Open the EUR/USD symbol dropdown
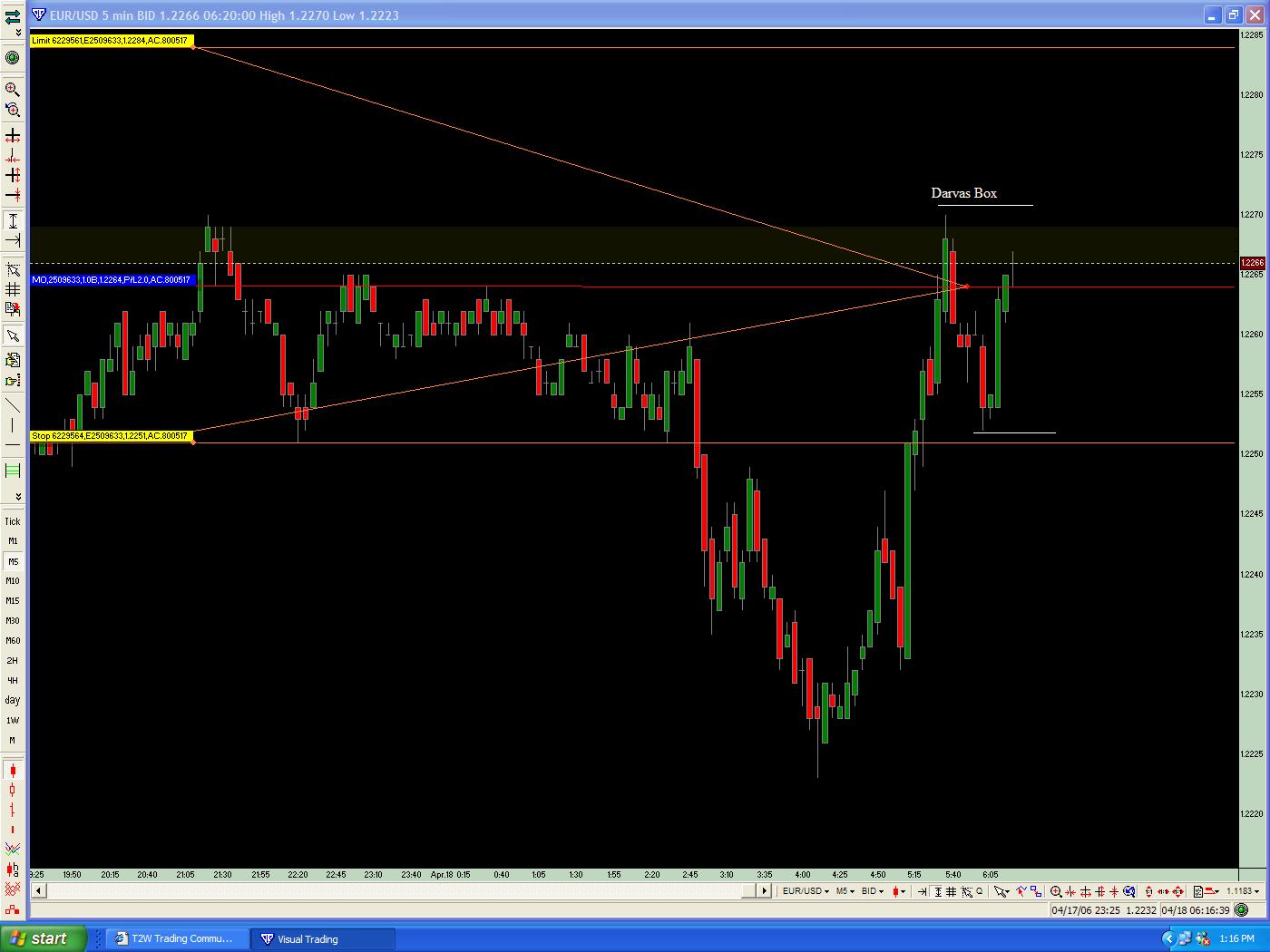 click(806, 891)
